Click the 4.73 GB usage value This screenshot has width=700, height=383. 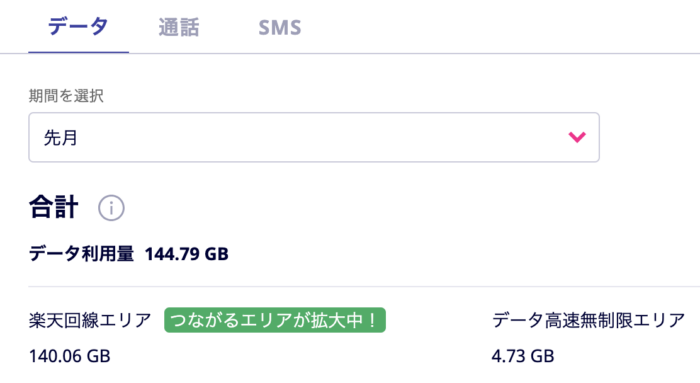523,356
